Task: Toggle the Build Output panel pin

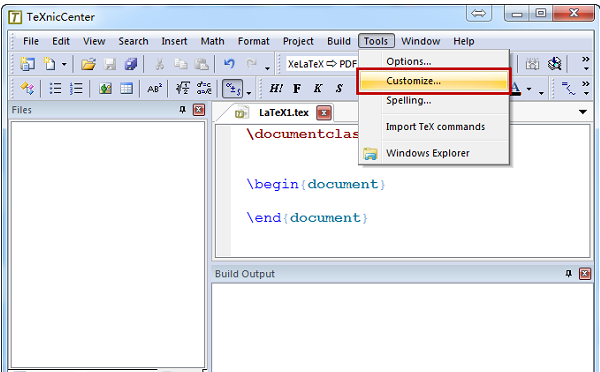Action: [569, 274]
